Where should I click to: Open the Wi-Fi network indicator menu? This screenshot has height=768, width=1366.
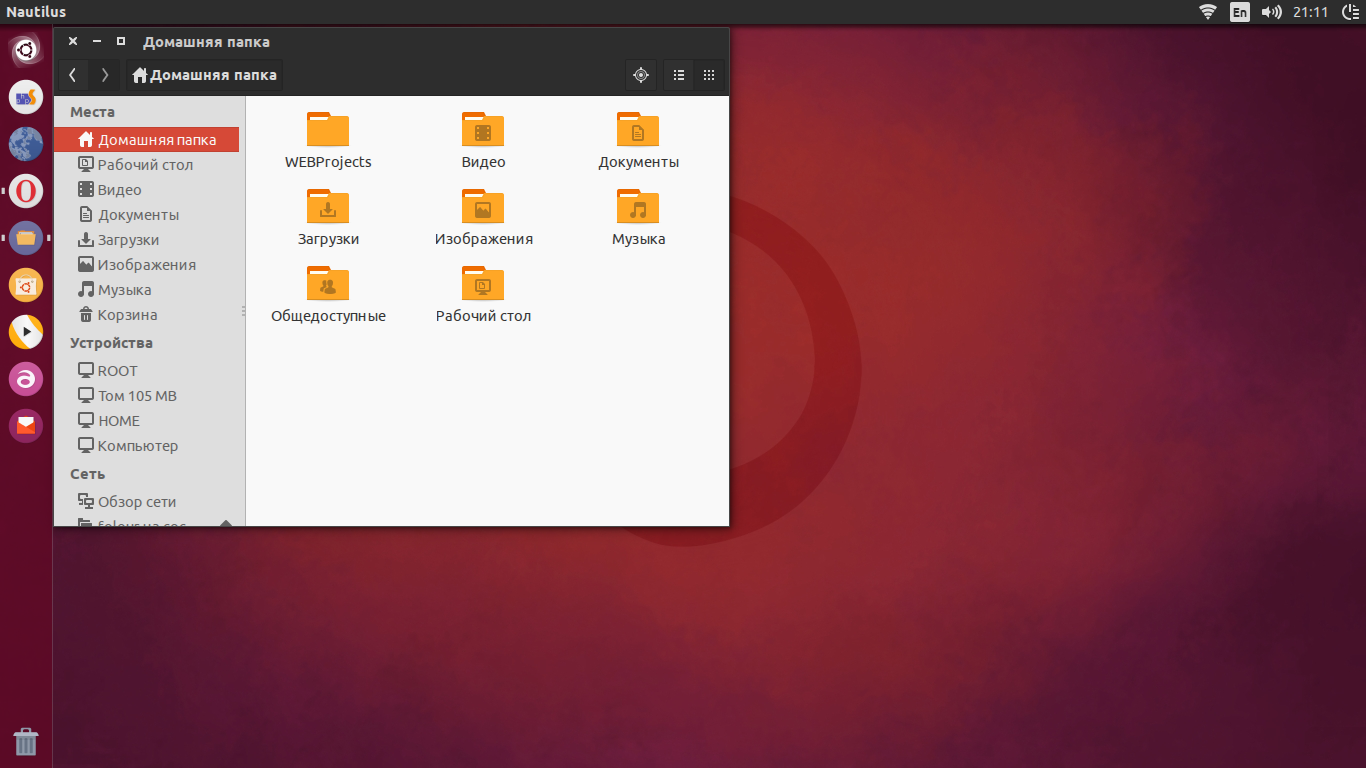pos(1208,12)
